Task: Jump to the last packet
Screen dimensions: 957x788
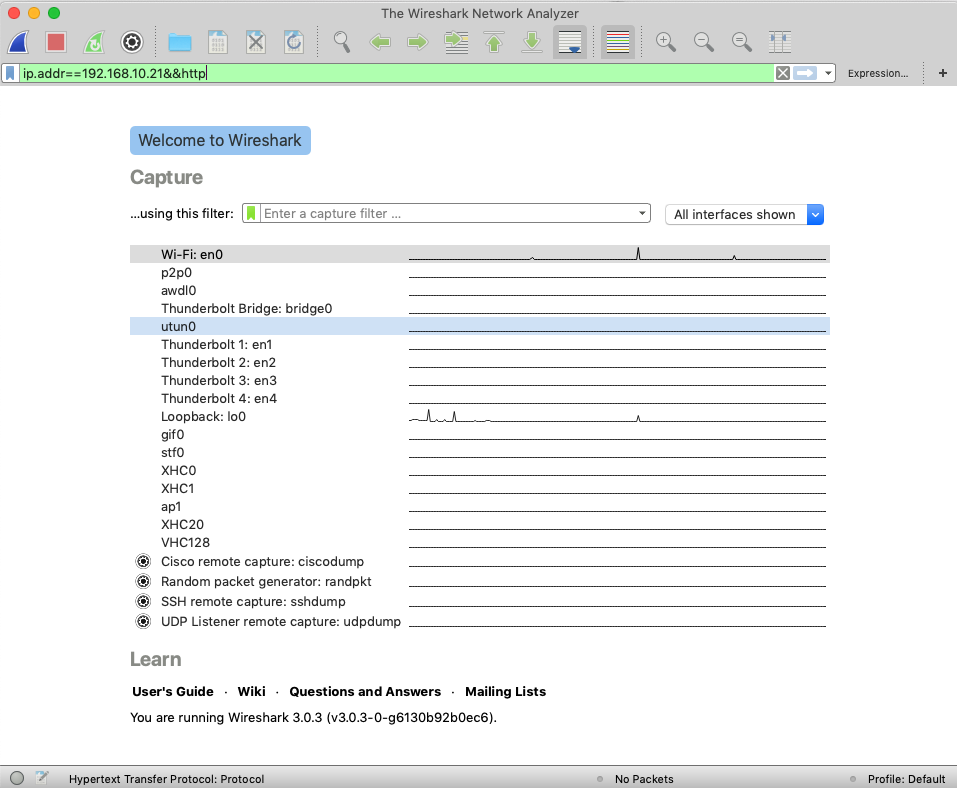Action: click(532, 42)
